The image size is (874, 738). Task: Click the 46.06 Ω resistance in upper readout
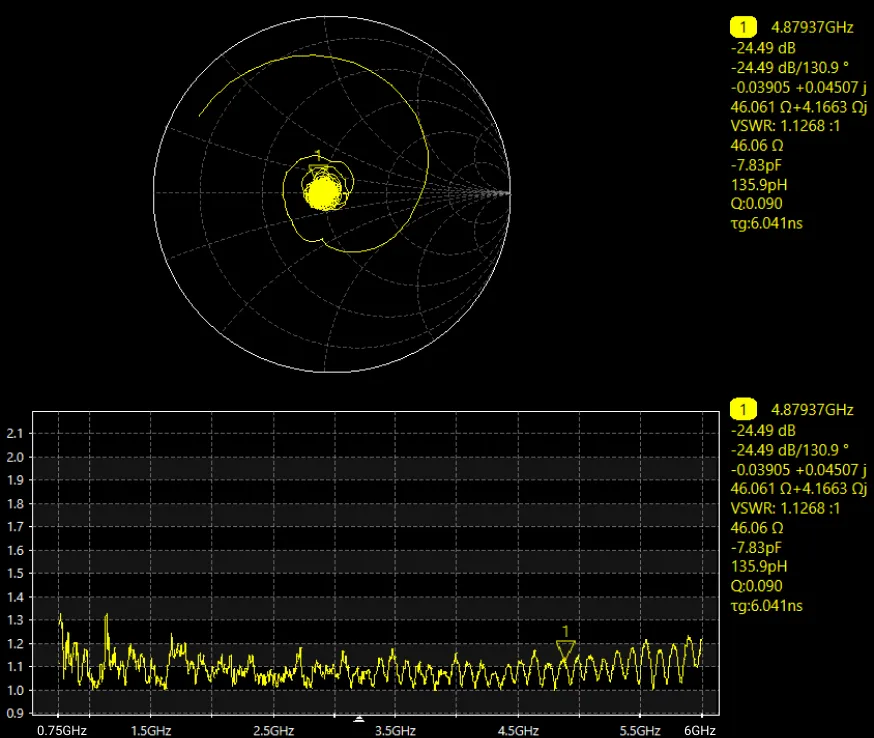click(757, 145)
